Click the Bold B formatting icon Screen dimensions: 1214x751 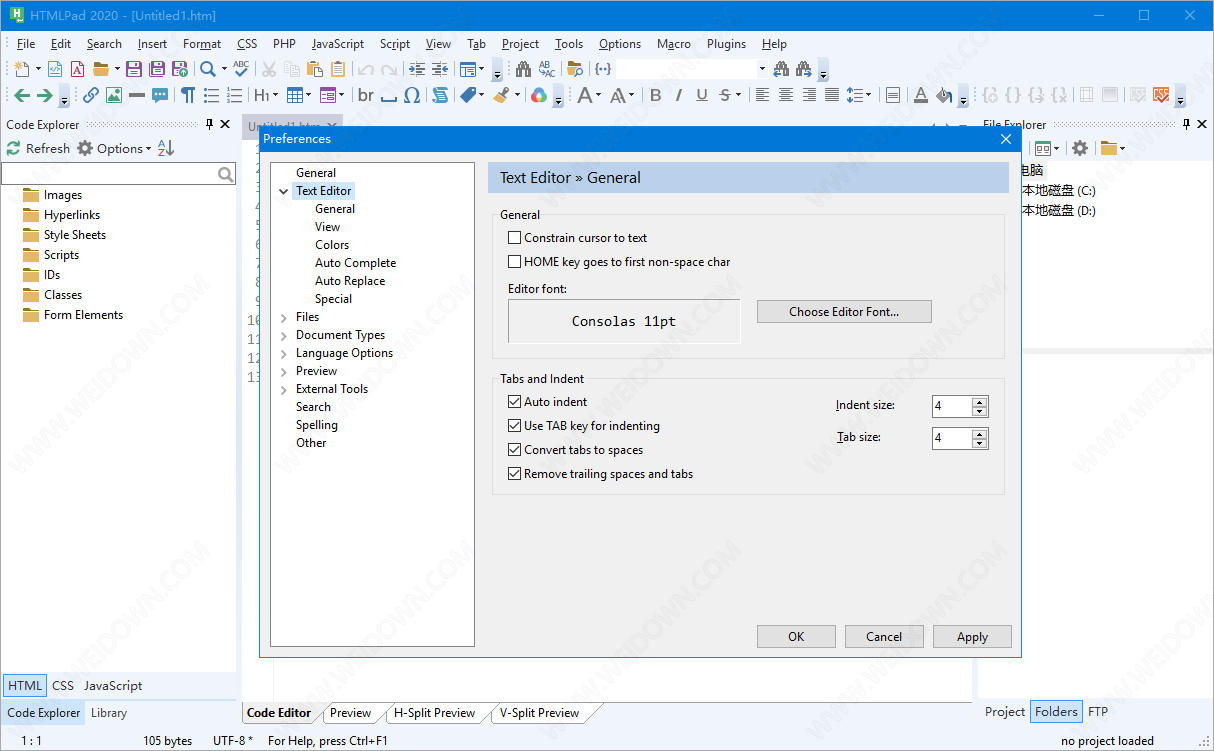[x=656, y=95]
